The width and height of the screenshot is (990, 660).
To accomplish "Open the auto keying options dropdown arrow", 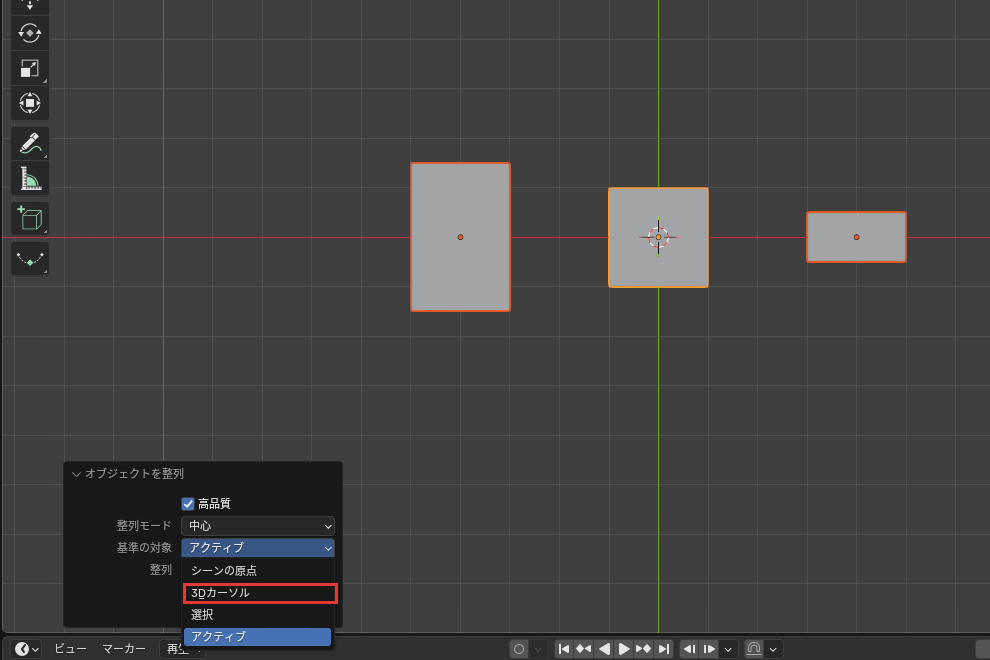I will click(x=538, y=649).
